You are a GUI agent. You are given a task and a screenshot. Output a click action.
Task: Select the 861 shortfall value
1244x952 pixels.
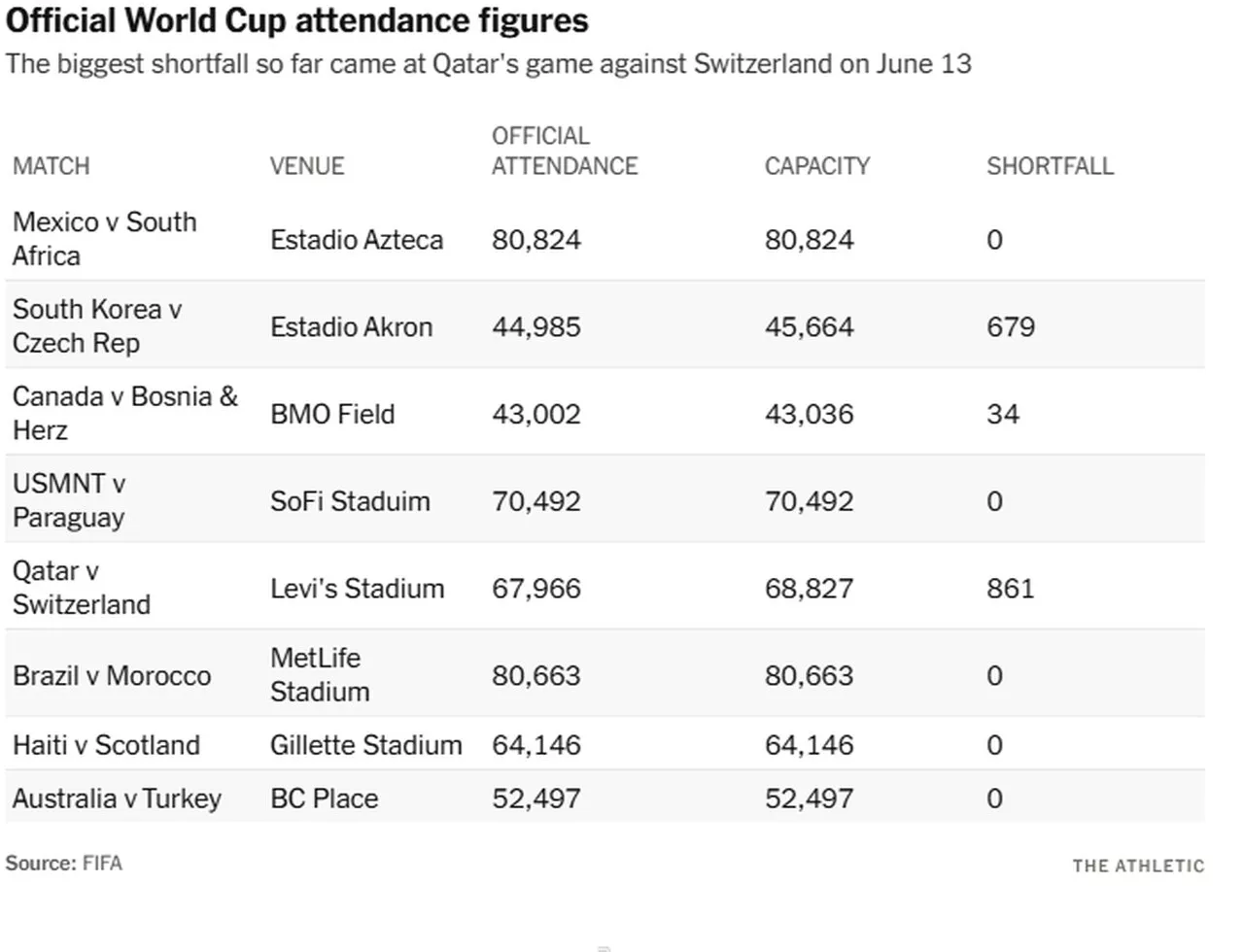tap(1011, 589)
